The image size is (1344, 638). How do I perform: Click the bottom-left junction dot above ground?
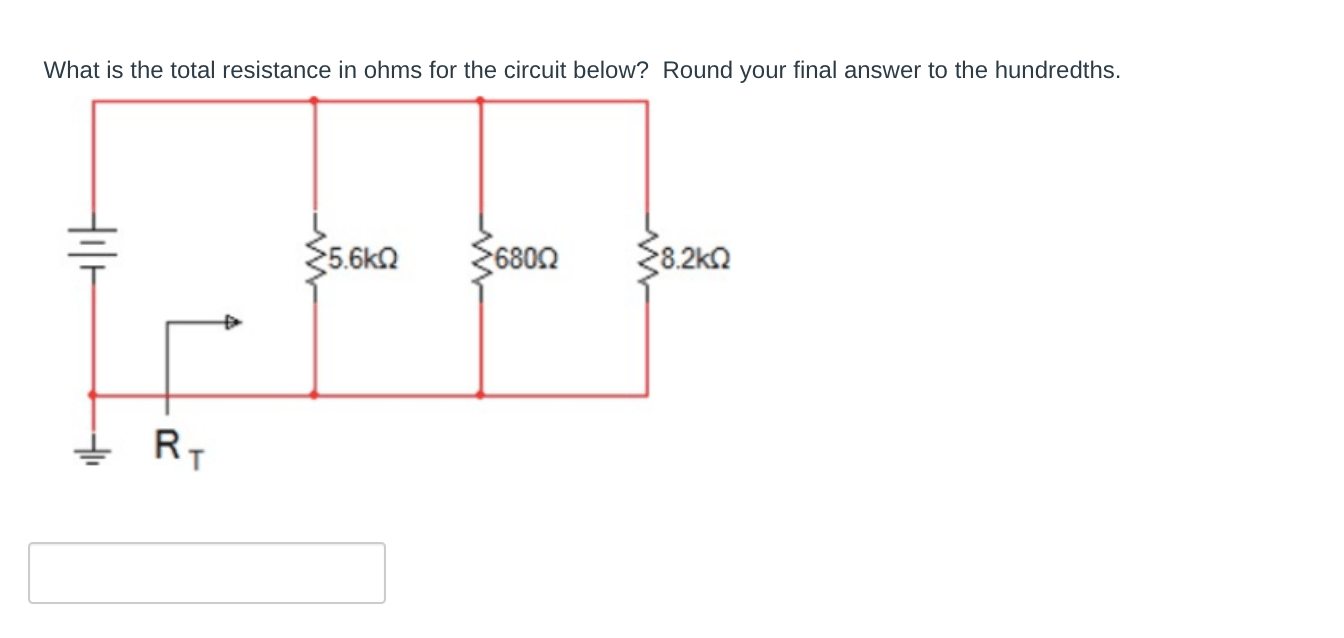click(93, 395)
